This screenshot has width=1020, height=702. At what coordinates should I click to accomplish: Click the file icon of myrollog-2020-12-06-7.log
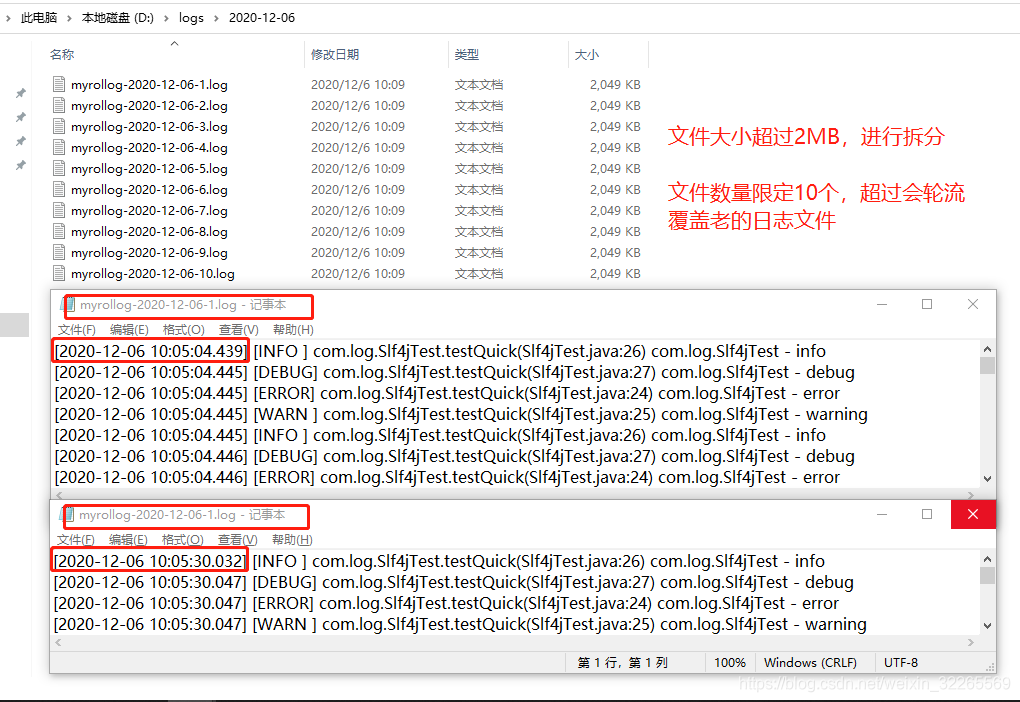tap(59, 210)
